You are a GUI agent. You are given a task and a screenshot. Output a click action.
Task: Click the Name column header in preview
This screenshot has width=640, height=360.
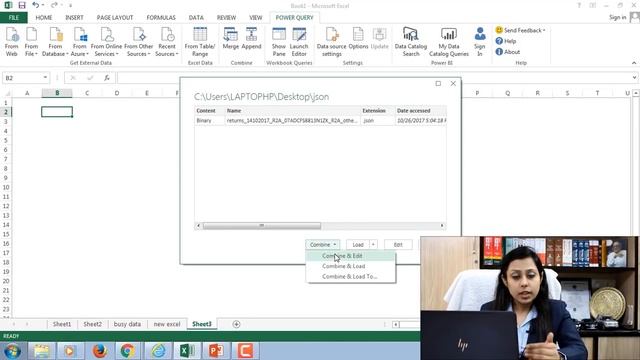(x=292, y=111)
